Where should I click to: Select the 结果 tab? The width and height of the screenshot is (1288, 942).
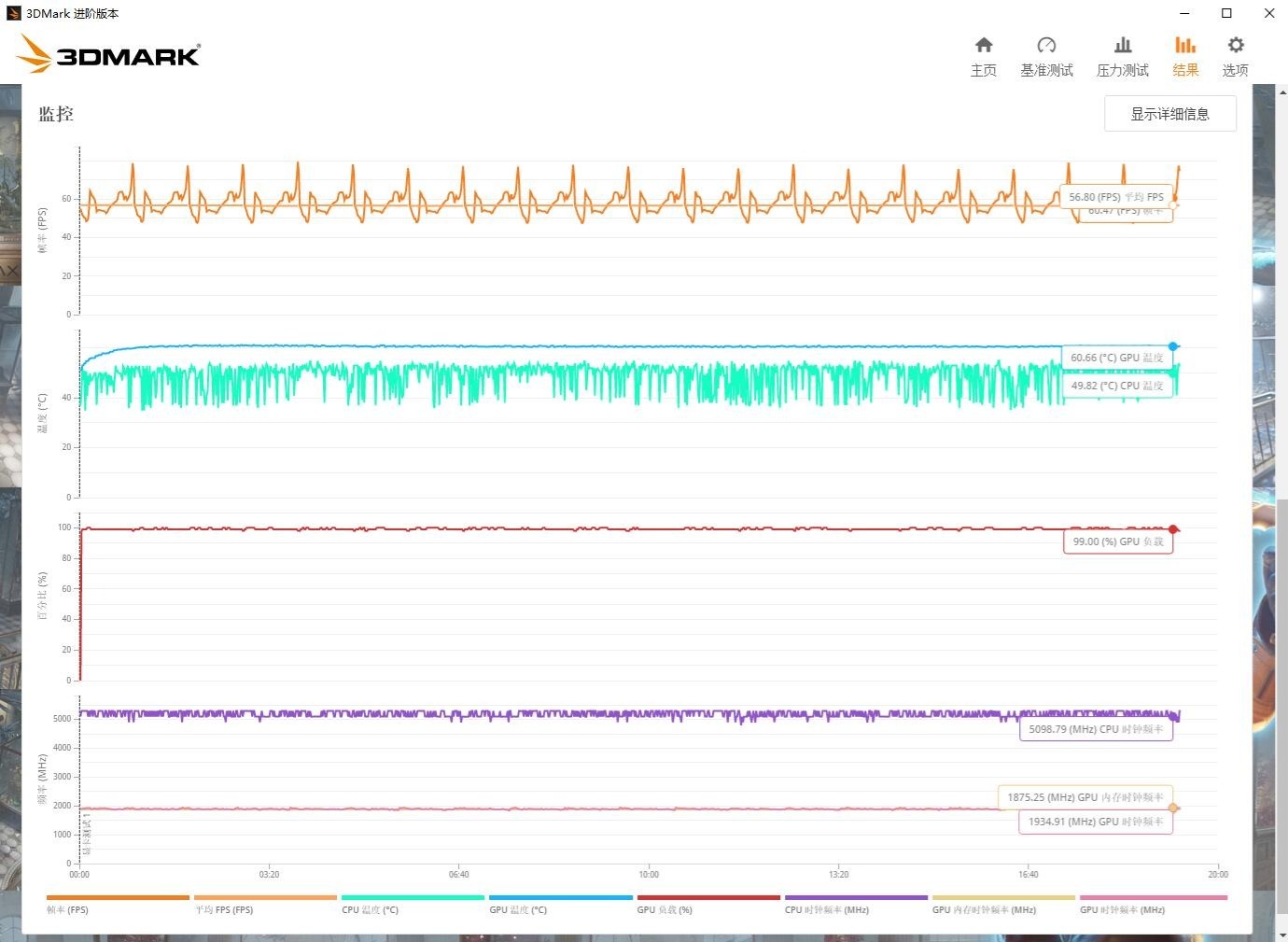1185,57
